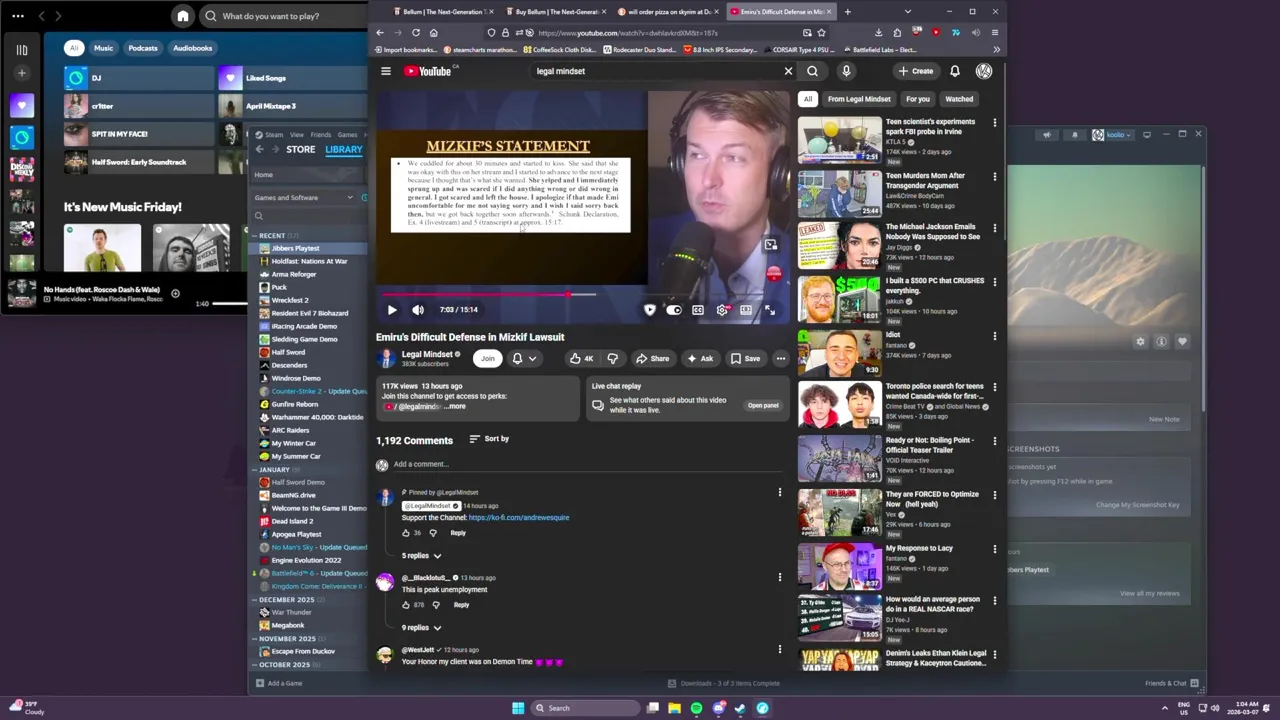The height and width of the screenshot is (720, 1280).
Task: Click the Add a comment field
Action: point(586,464)
